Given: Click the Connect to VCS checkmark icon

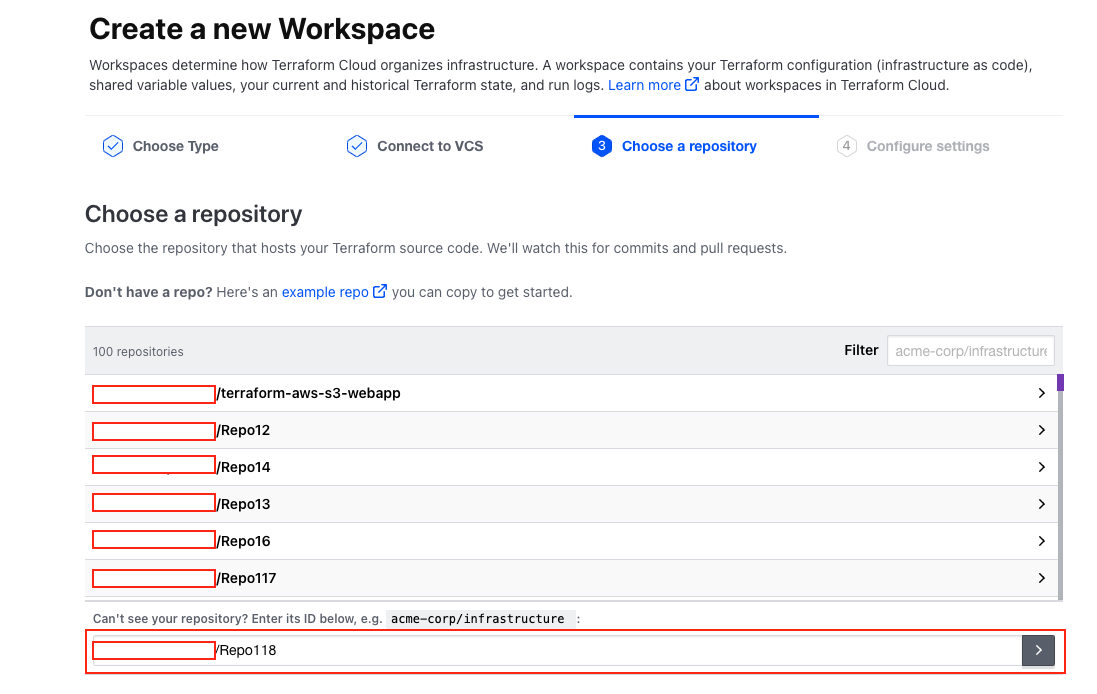Looking at the screenshot, I should tap(357, 146).
